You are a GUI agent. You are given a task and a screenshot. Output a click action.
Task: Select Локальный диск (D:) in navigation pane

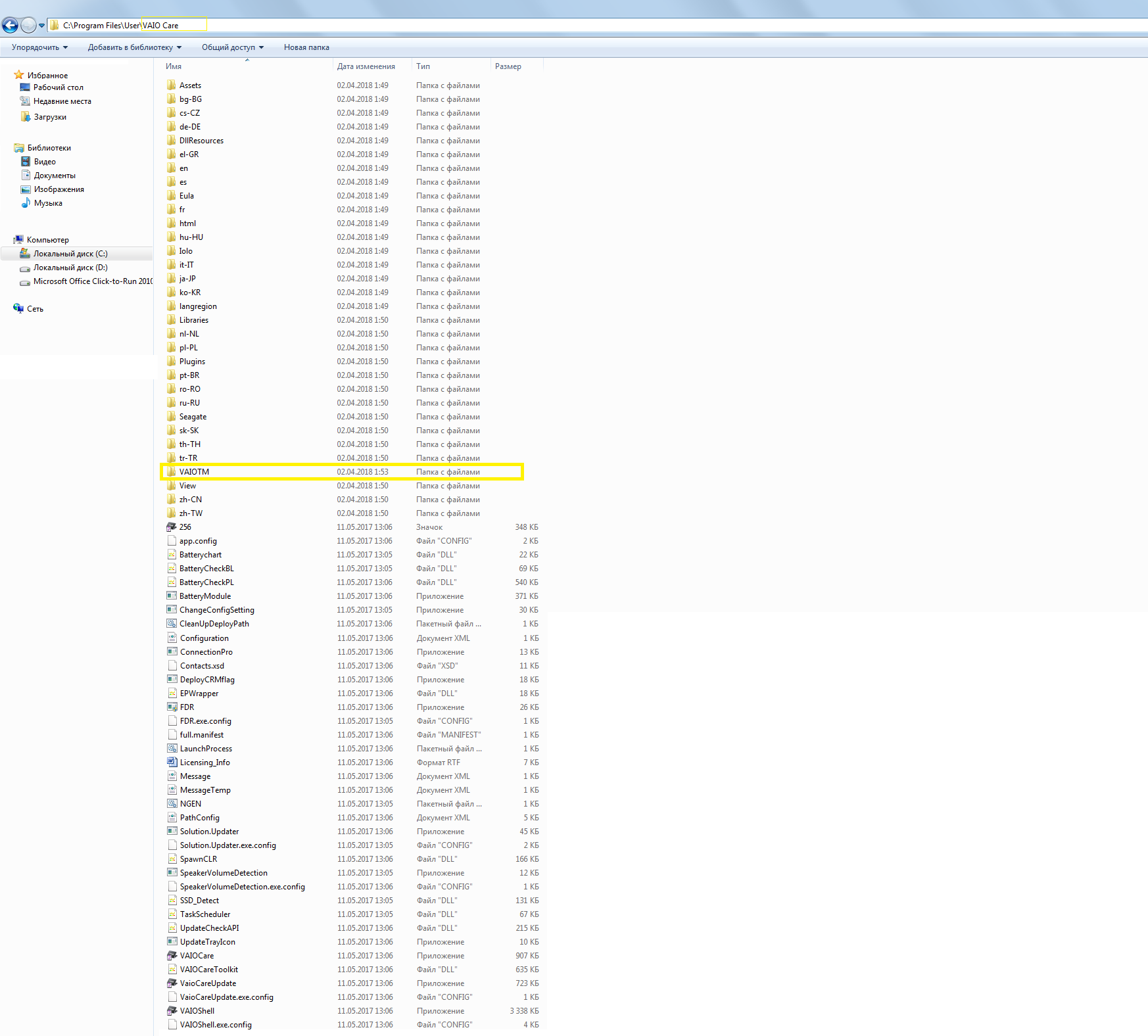click(x=70, y=268)
